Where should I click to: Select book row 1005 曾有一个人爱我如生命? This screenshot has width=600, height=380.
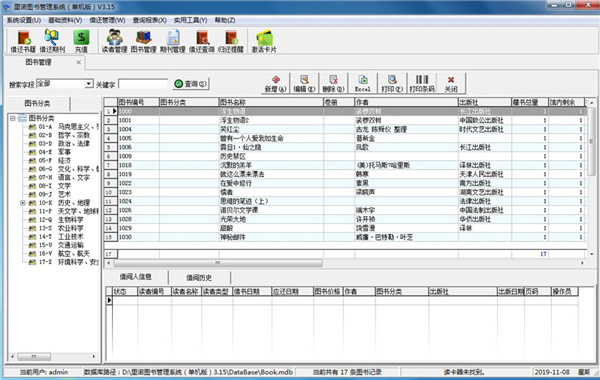pos(344,138)
